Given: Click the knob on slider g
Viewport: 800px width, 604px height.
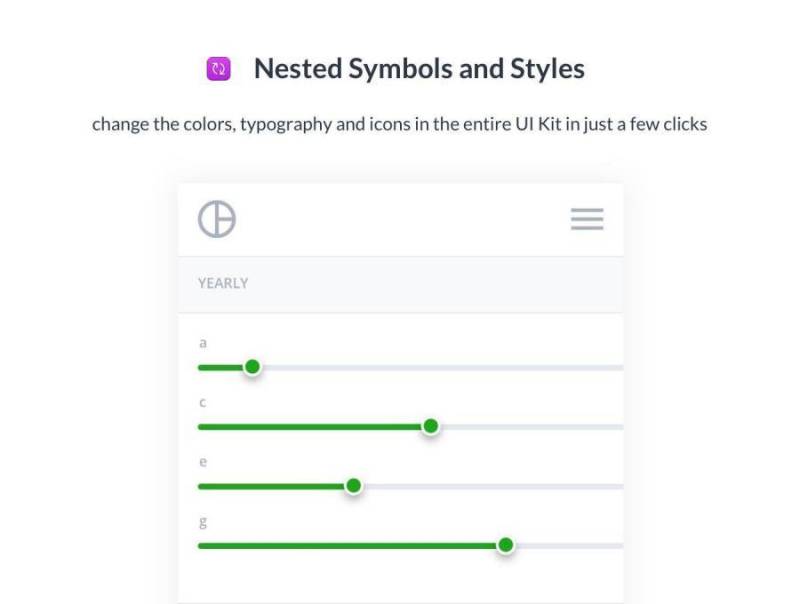Looking at the screenshot, I should point(507,545).
